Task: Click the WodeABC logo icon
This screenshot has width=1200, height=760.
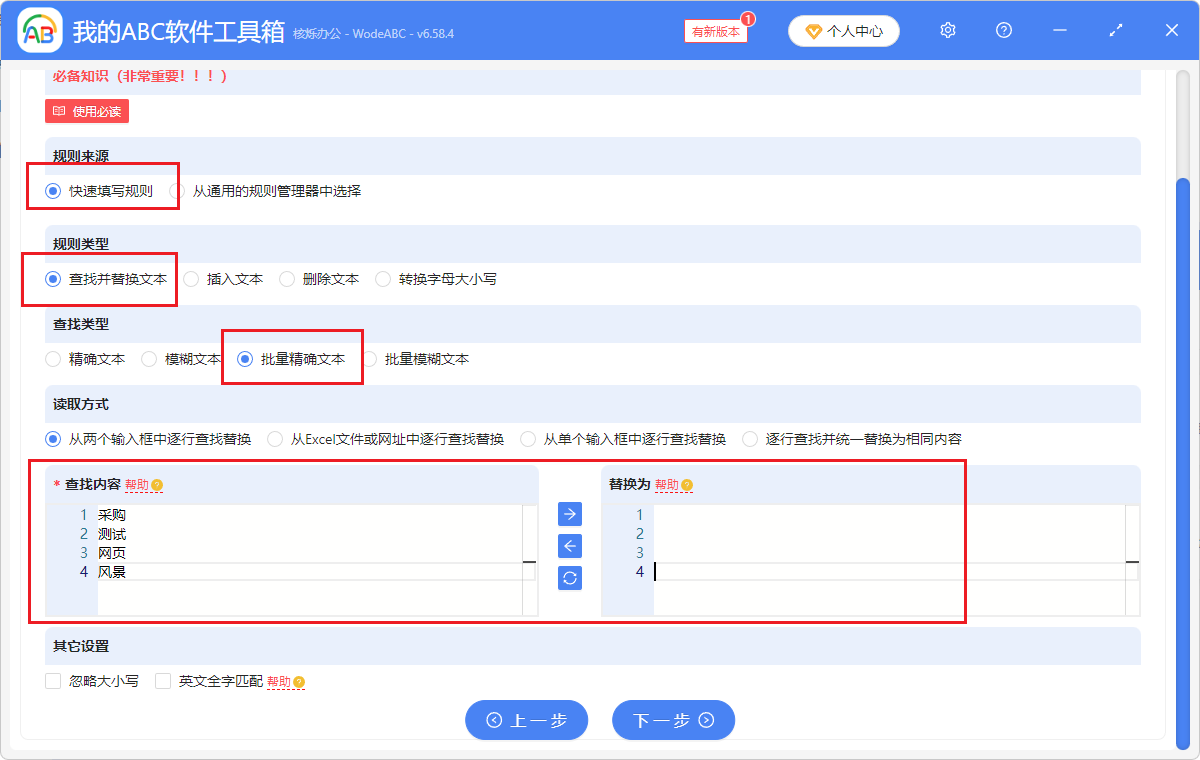Action: pyautogui.click(x=38, y=30)
